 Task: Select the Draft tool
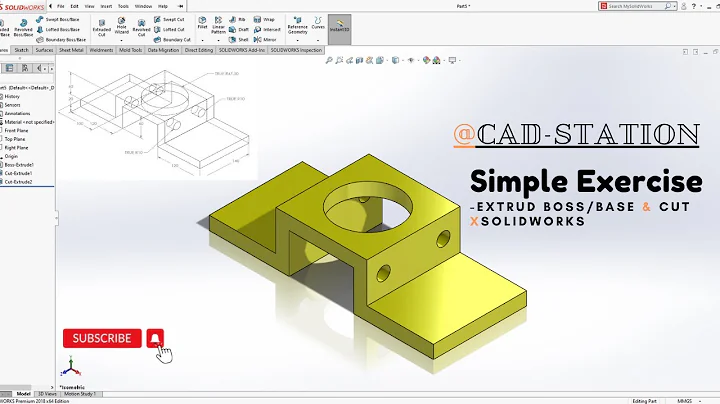[x=239, y=29]
